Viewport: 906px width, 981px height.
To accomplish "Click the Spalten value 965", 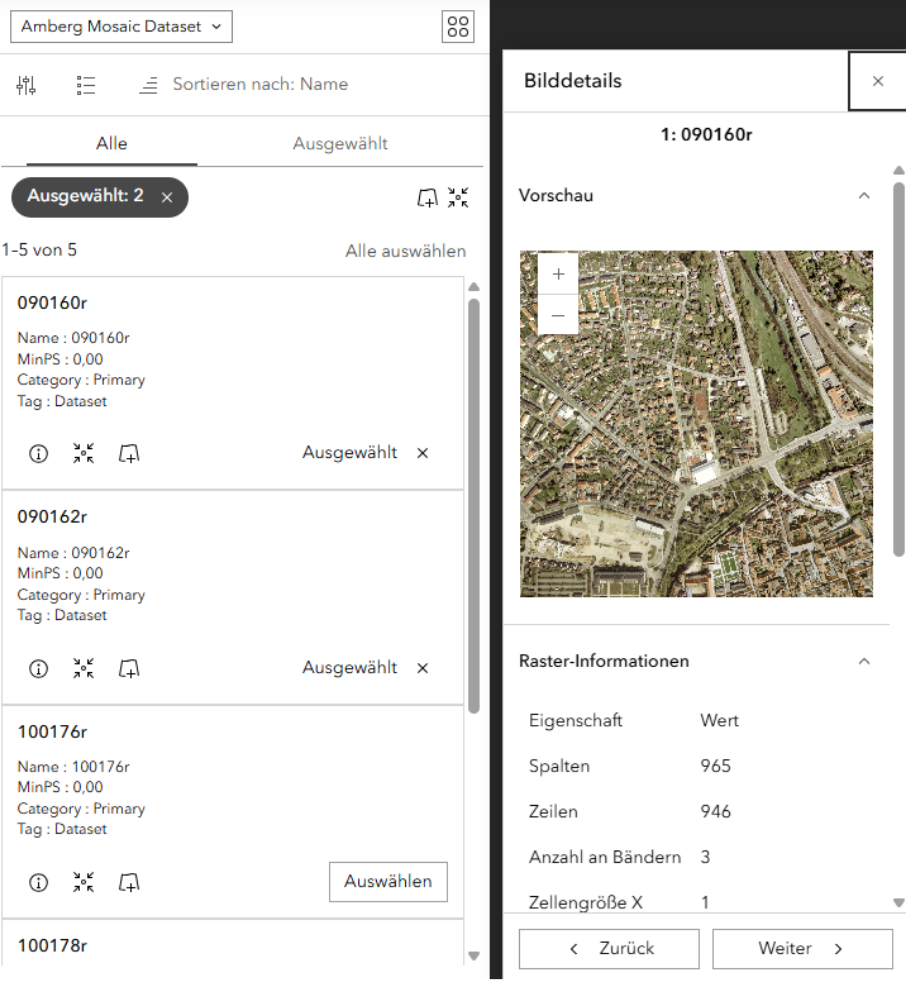I will [716, 766].
